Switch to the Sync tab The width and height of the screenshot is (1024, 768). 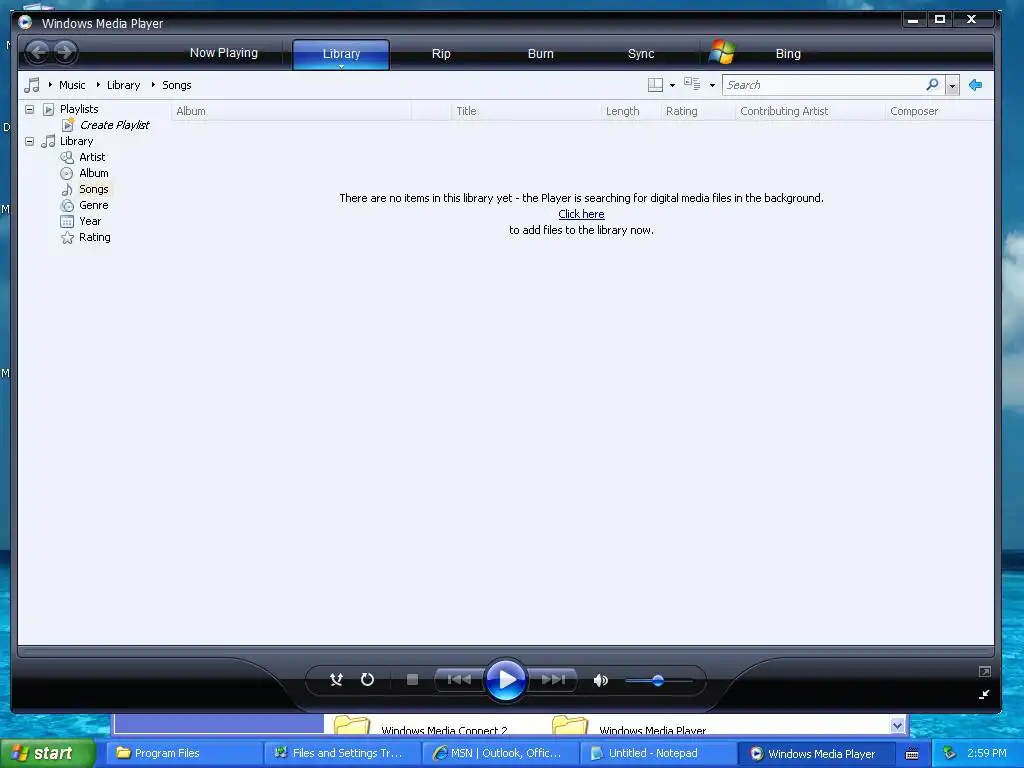coord(641,54)
